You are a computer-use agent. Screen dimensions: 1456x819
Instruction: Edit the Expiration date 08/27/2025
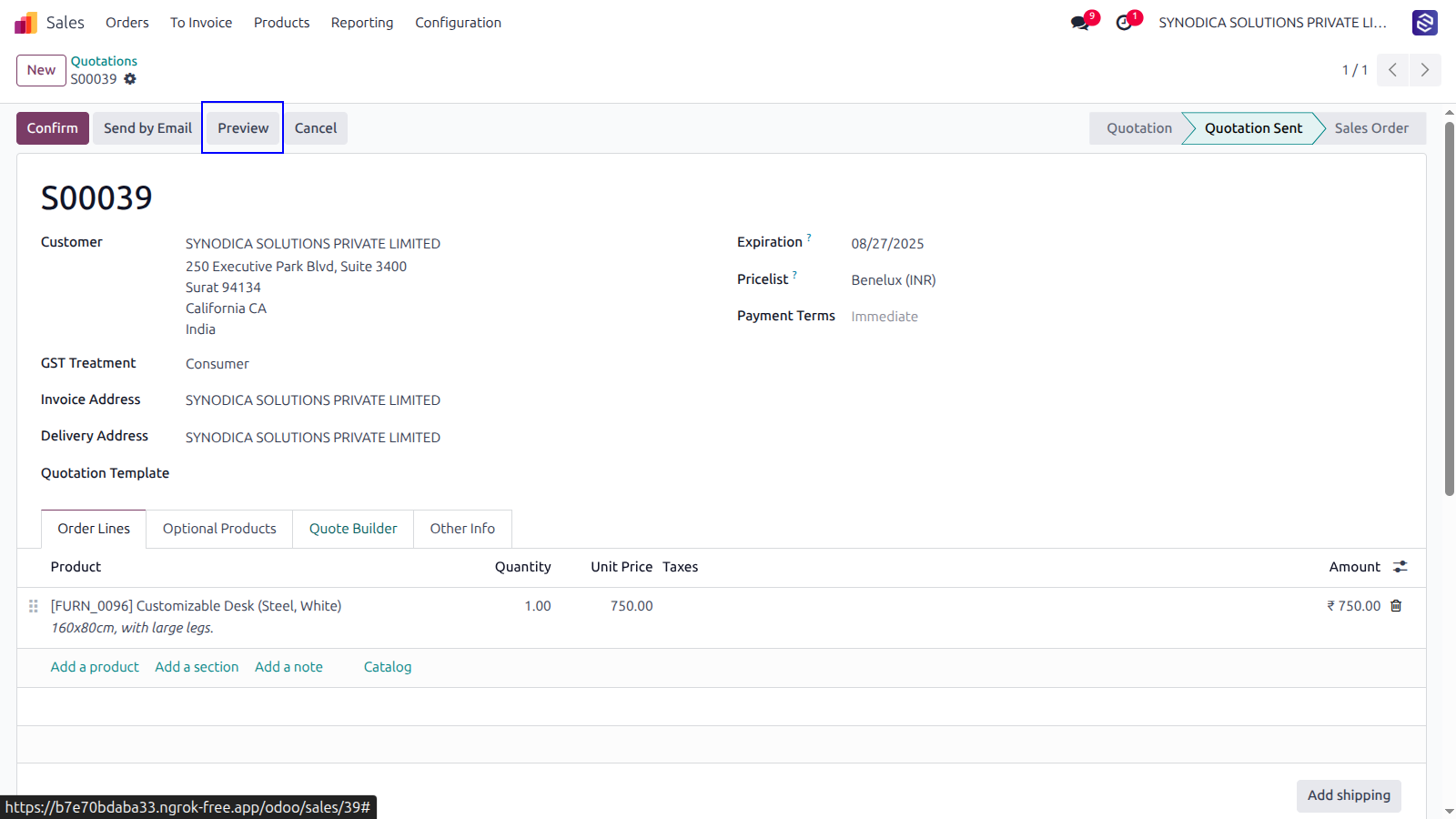887,244
